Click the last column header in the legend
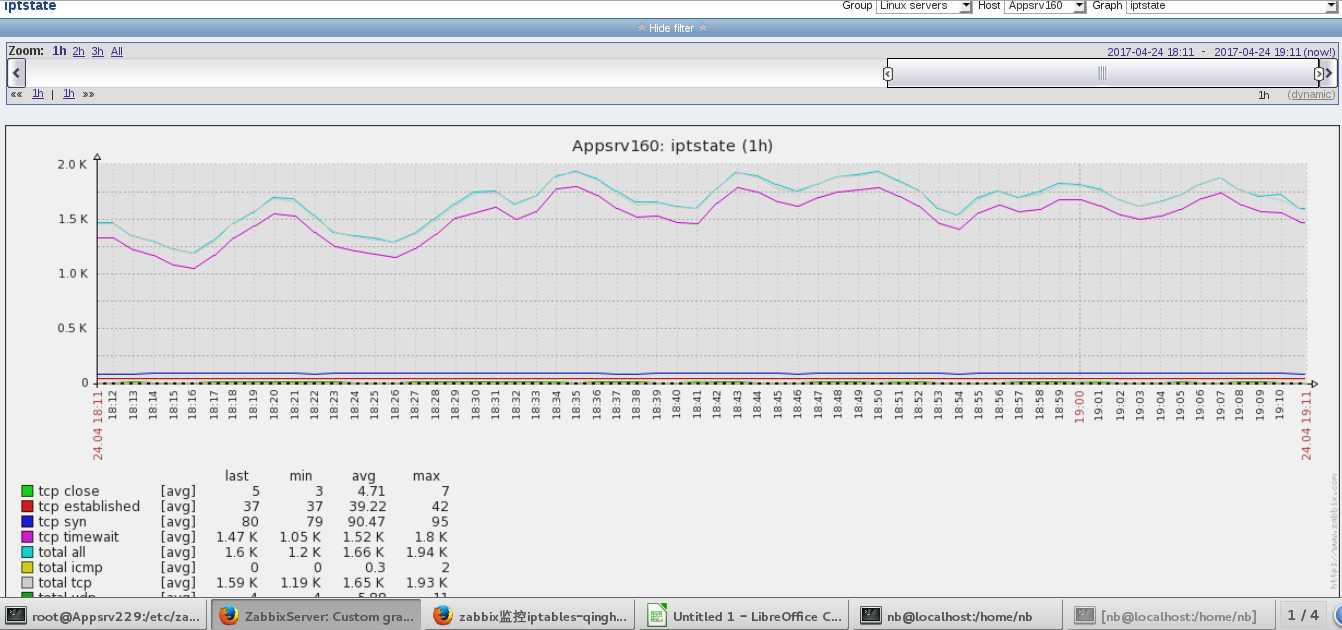The image size is (1342, 630). tap(237, 476)
